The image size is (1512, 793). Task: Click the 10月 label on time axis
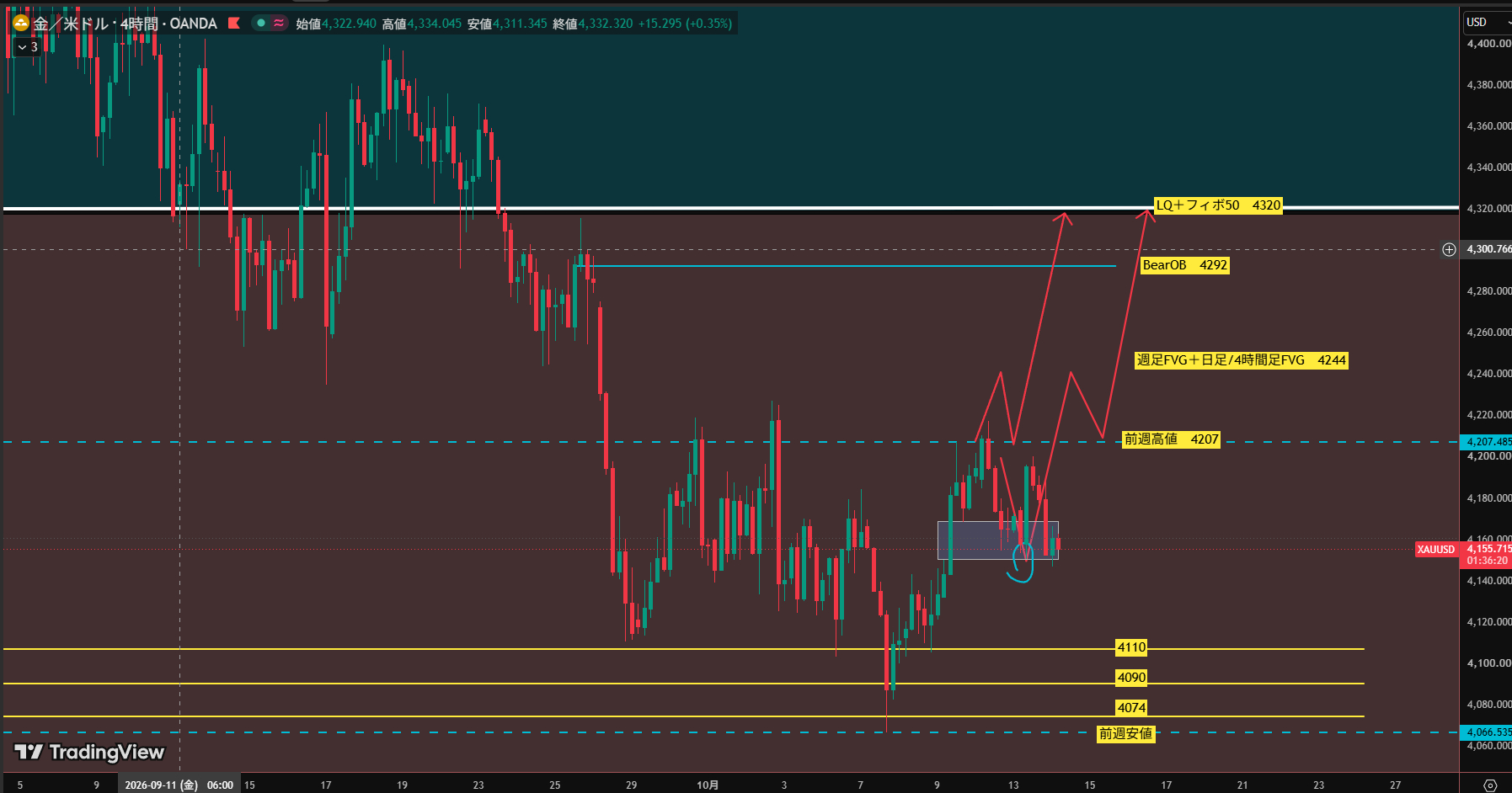coord(708,785)
